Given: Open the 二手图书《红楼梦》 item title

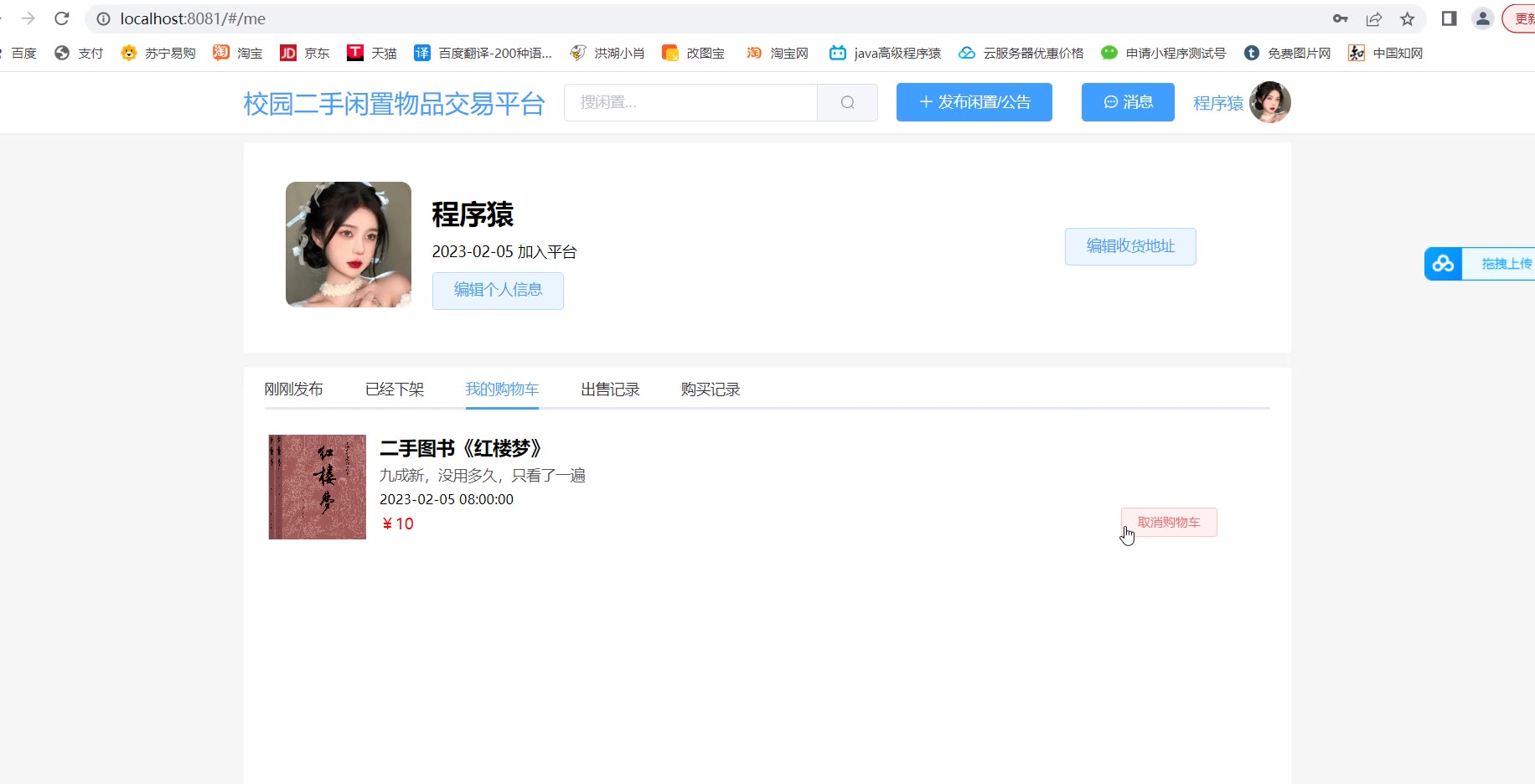Looking at the screenshot, I should (x=462, y=449).
